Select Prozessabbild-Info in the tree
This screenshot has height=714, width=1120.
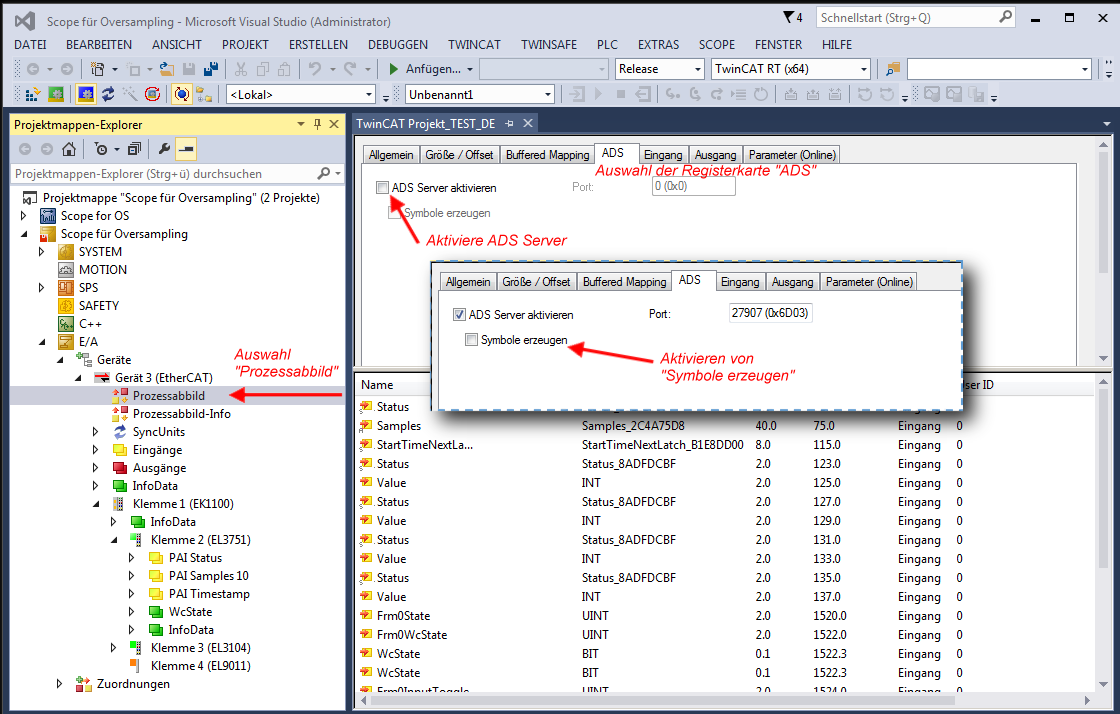181,413
